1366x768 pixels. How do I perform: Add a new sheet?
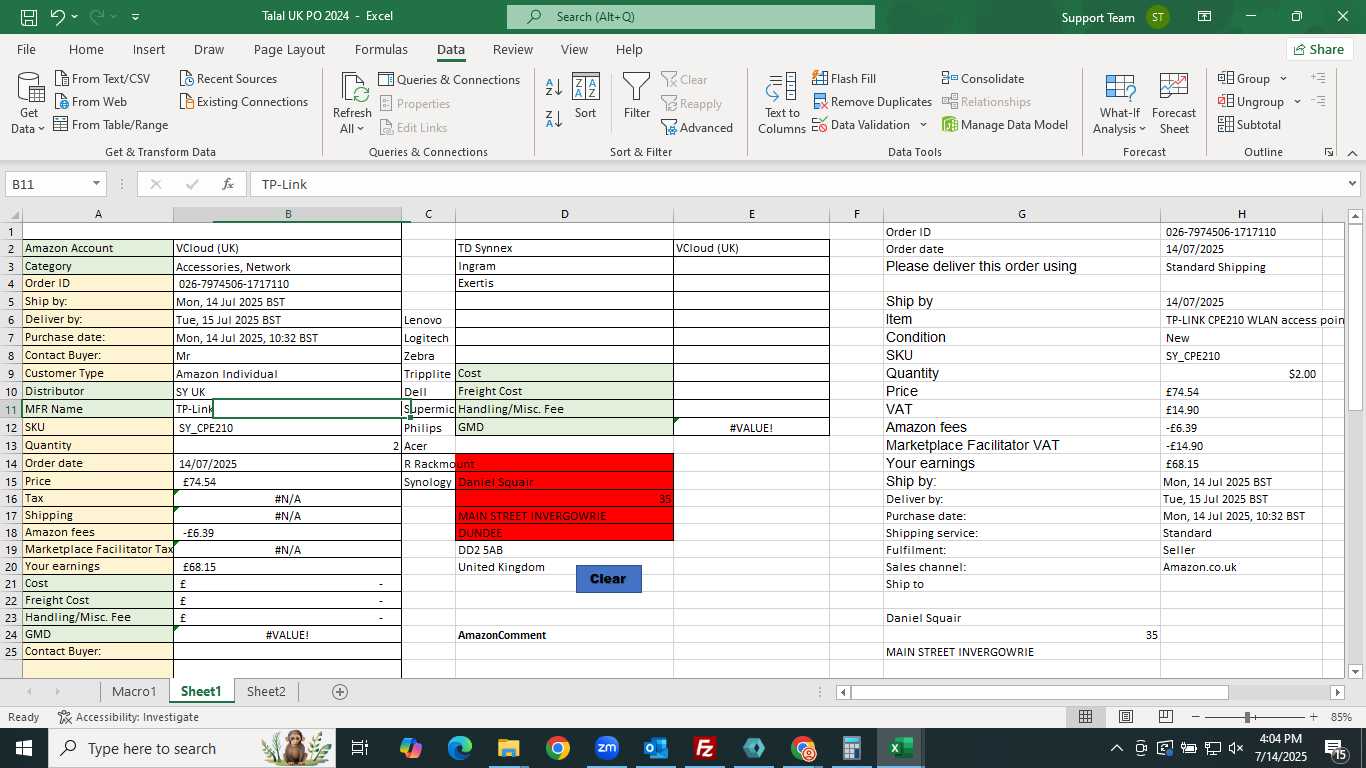click(339, 692)
